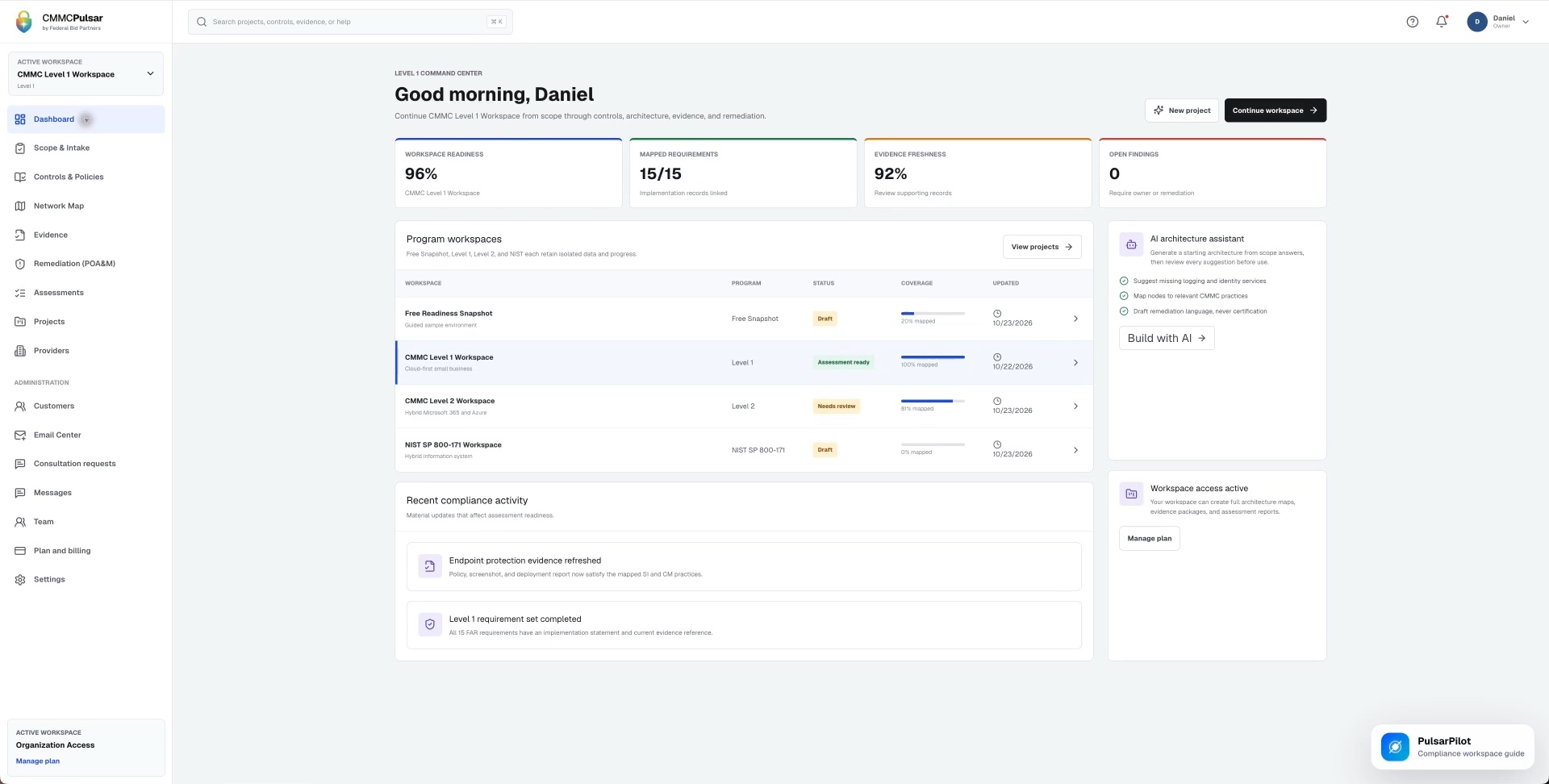Click the CMMC Level 2 coverage progress bar
Viewport: 1549px width, 784px height.
[x=933, y=401]
